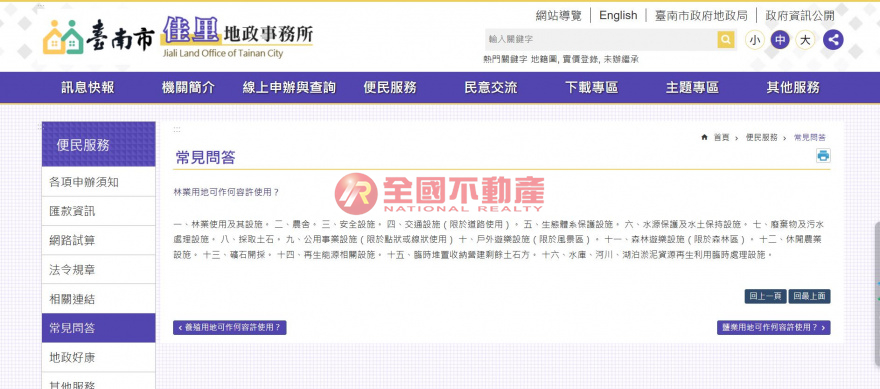
Task: Set font size to large 大
Action: pos(805,40)
